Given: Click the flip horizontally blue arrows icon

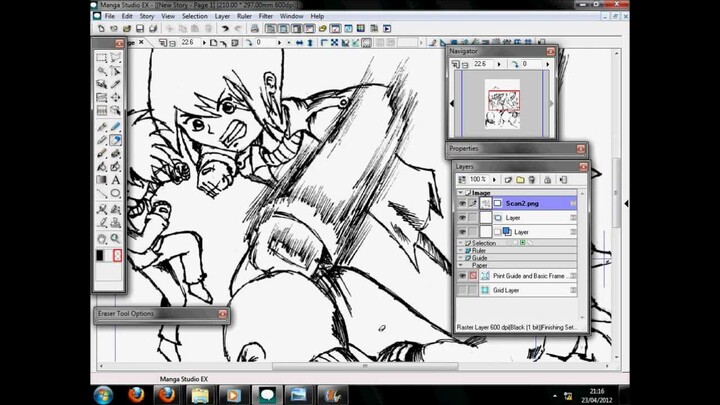Looking at the screenshot, I should 299,43.
